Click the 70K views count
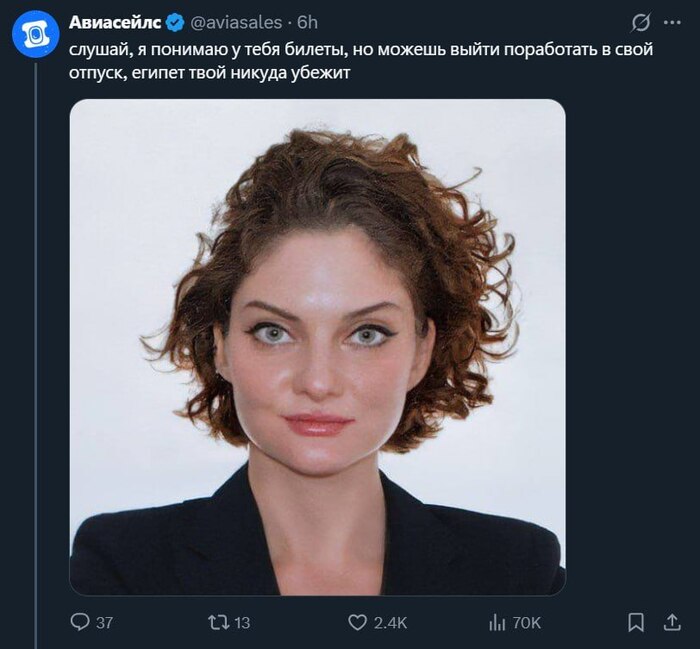 click(526, 623)
